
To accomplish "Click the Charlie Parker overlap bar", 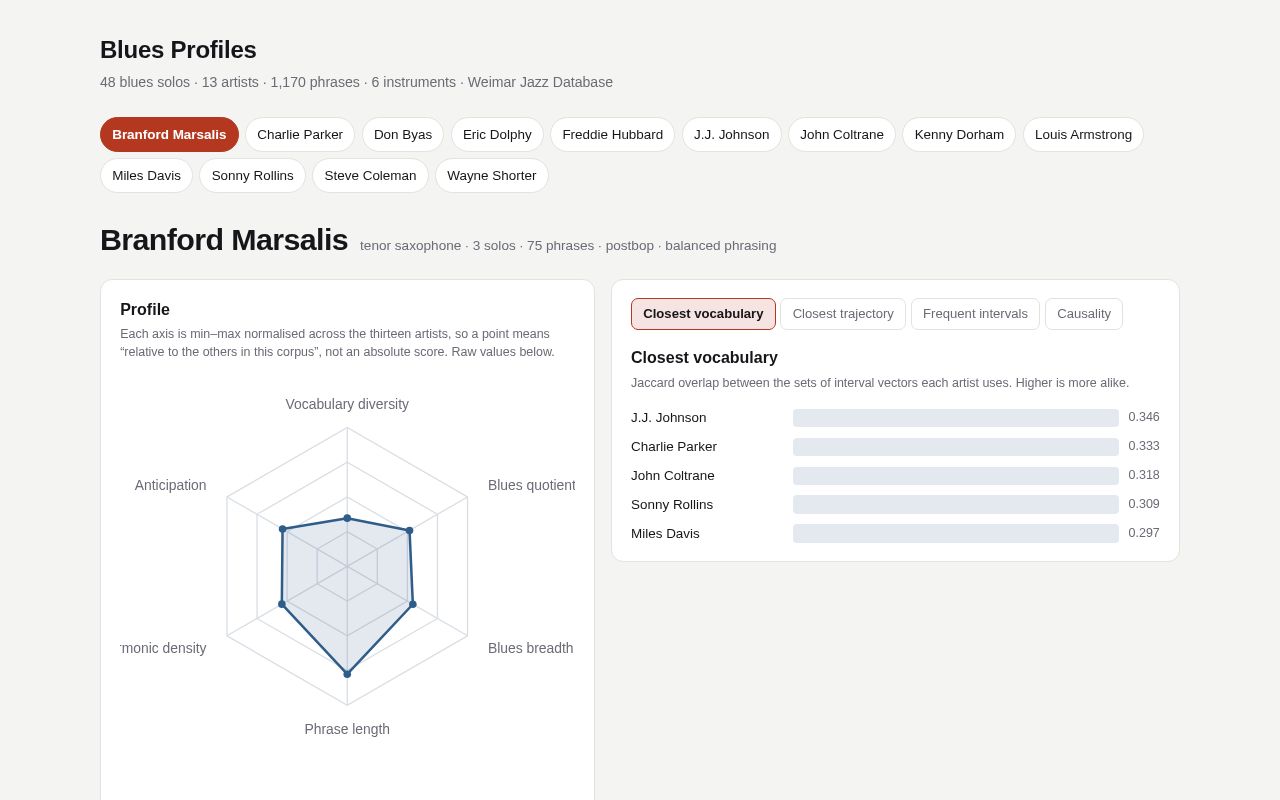I will pos(956,447).
